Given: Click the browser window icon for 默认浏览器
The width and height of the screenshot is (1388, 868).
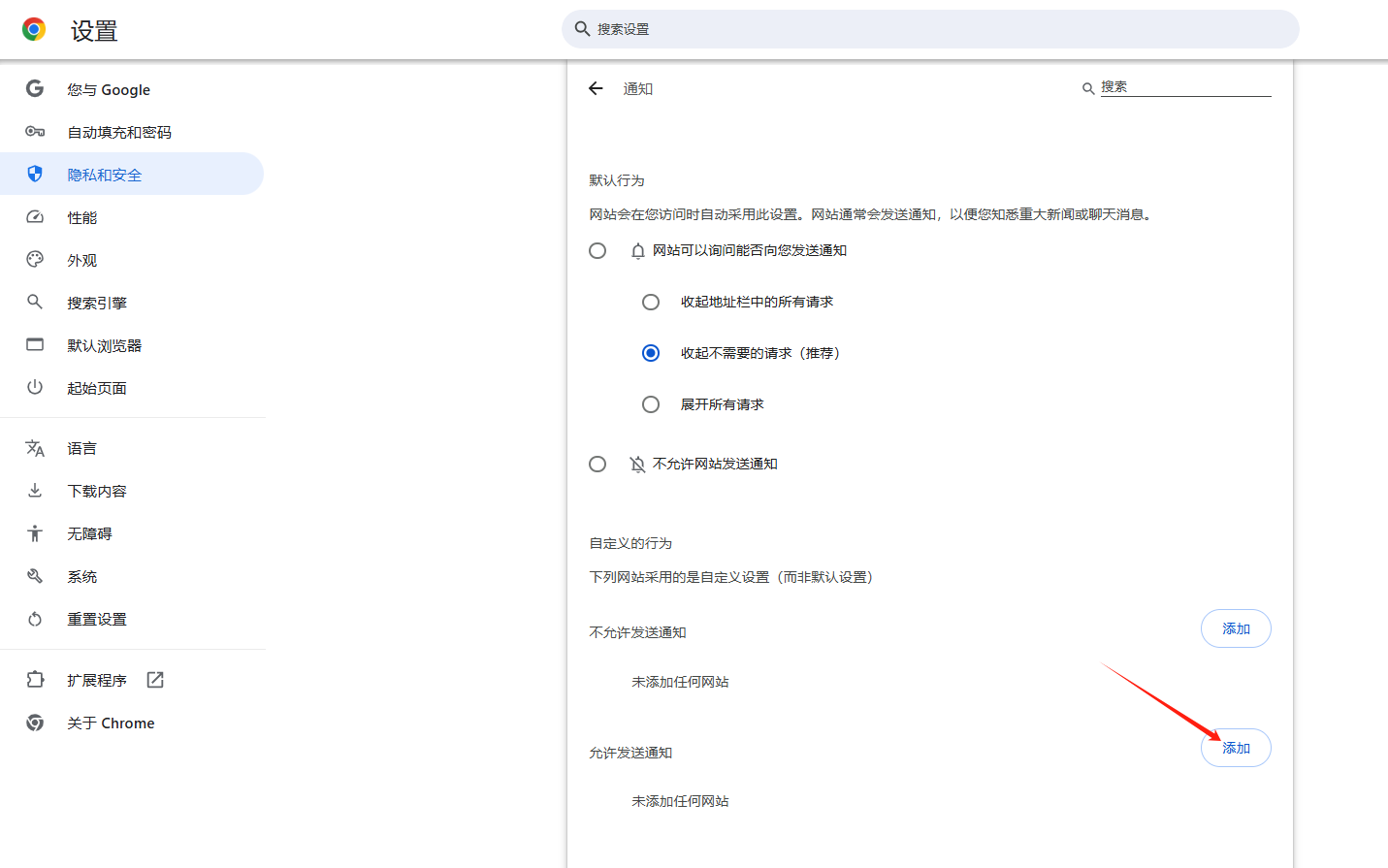Looking at the screenshot, I should pyautogui.click(x=35, y=344).
